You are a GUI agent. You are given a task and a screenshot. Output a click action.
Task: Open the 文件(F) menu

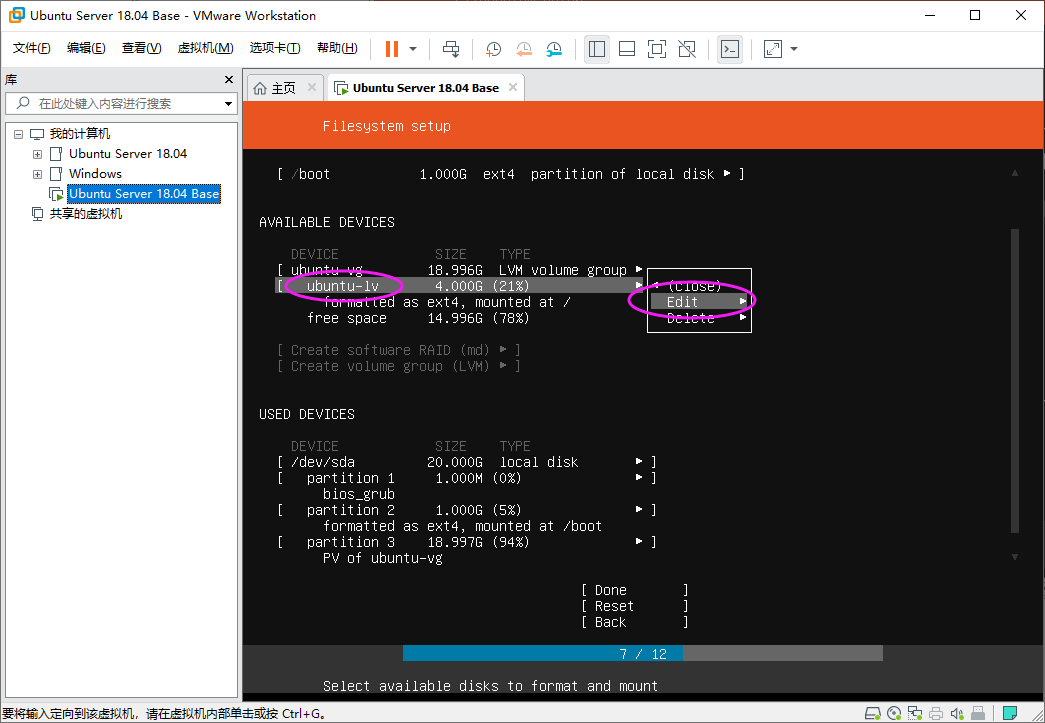click(x=31, y=48)
